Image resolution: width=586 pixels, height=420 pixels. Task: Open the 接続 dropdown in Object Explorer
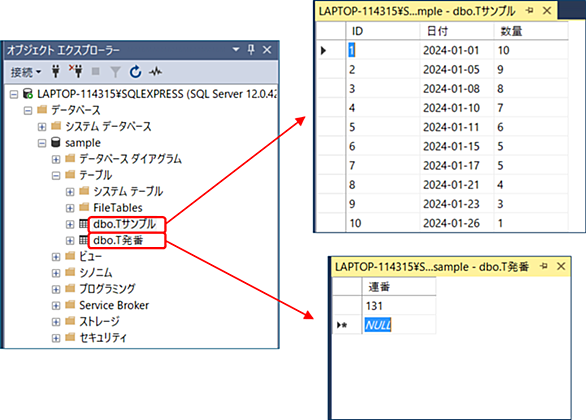pyautogui.click(x=25, y=72)
